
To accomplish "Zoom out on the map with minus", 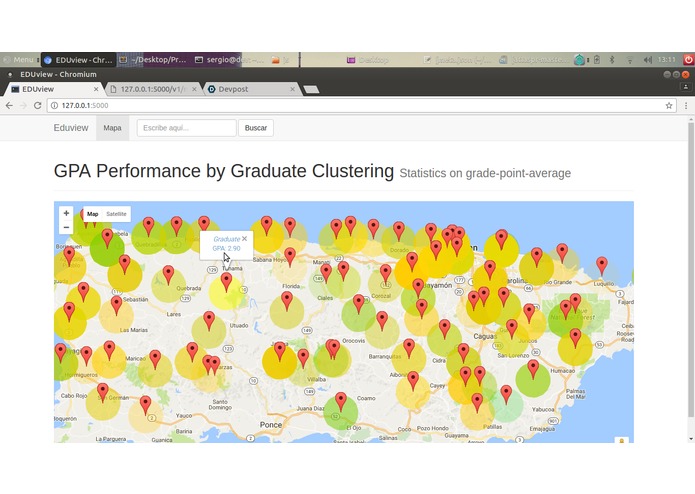I will pos(66,227).
